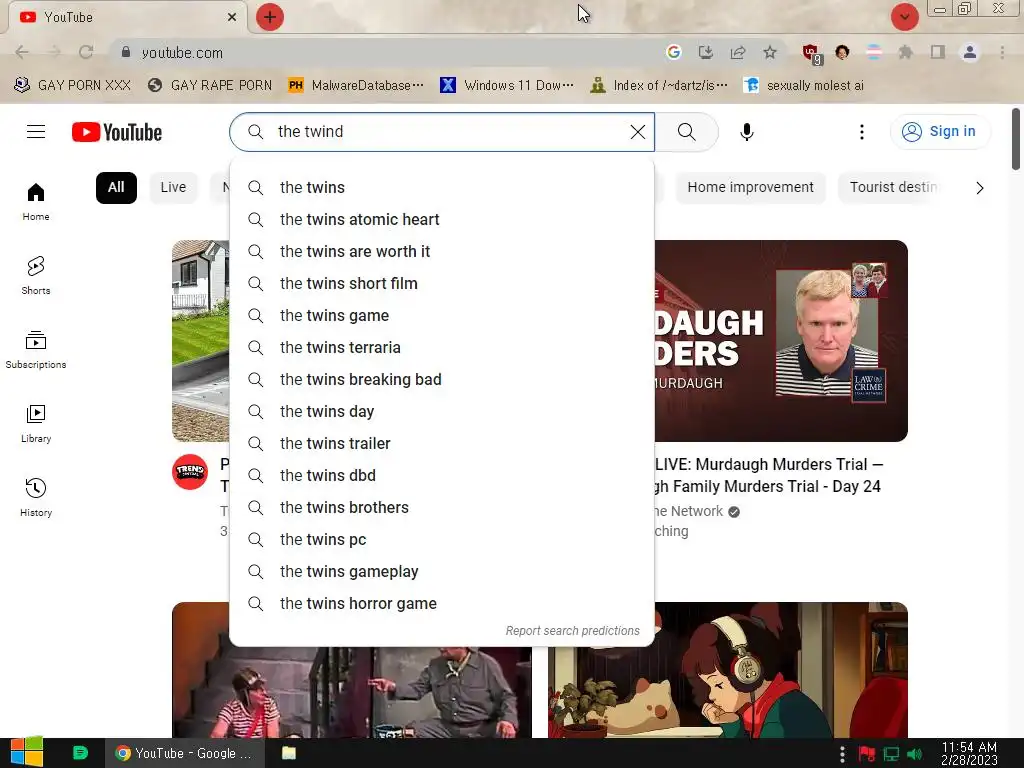Open the red tab search dropdown arrow
1024x768 pixels.
(904, 17)
